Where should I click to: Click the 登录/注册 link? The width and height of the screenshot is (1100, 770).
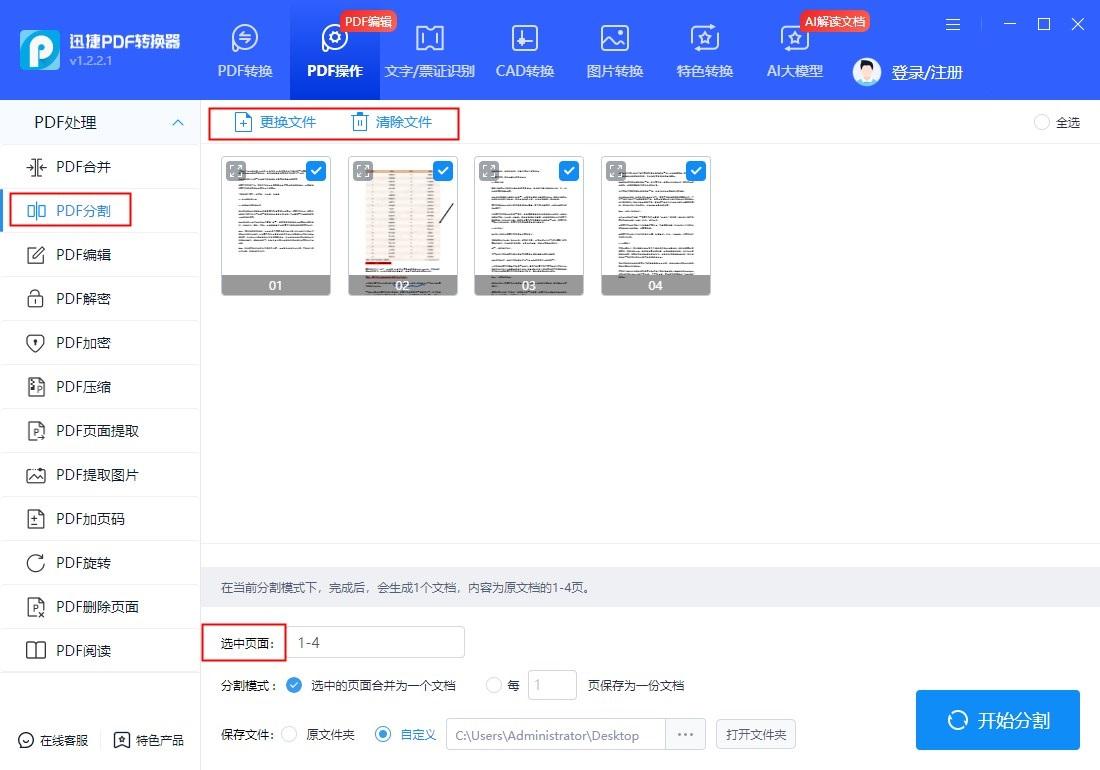pos(927,72)
